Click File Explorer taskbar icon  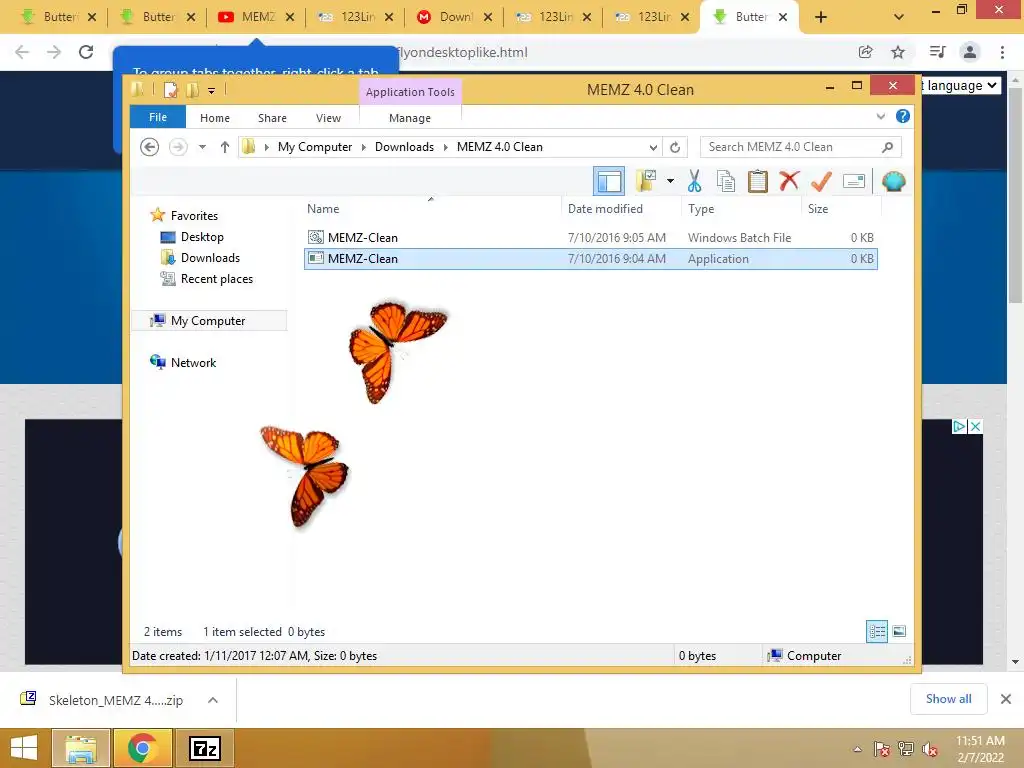tap(80, 748)
